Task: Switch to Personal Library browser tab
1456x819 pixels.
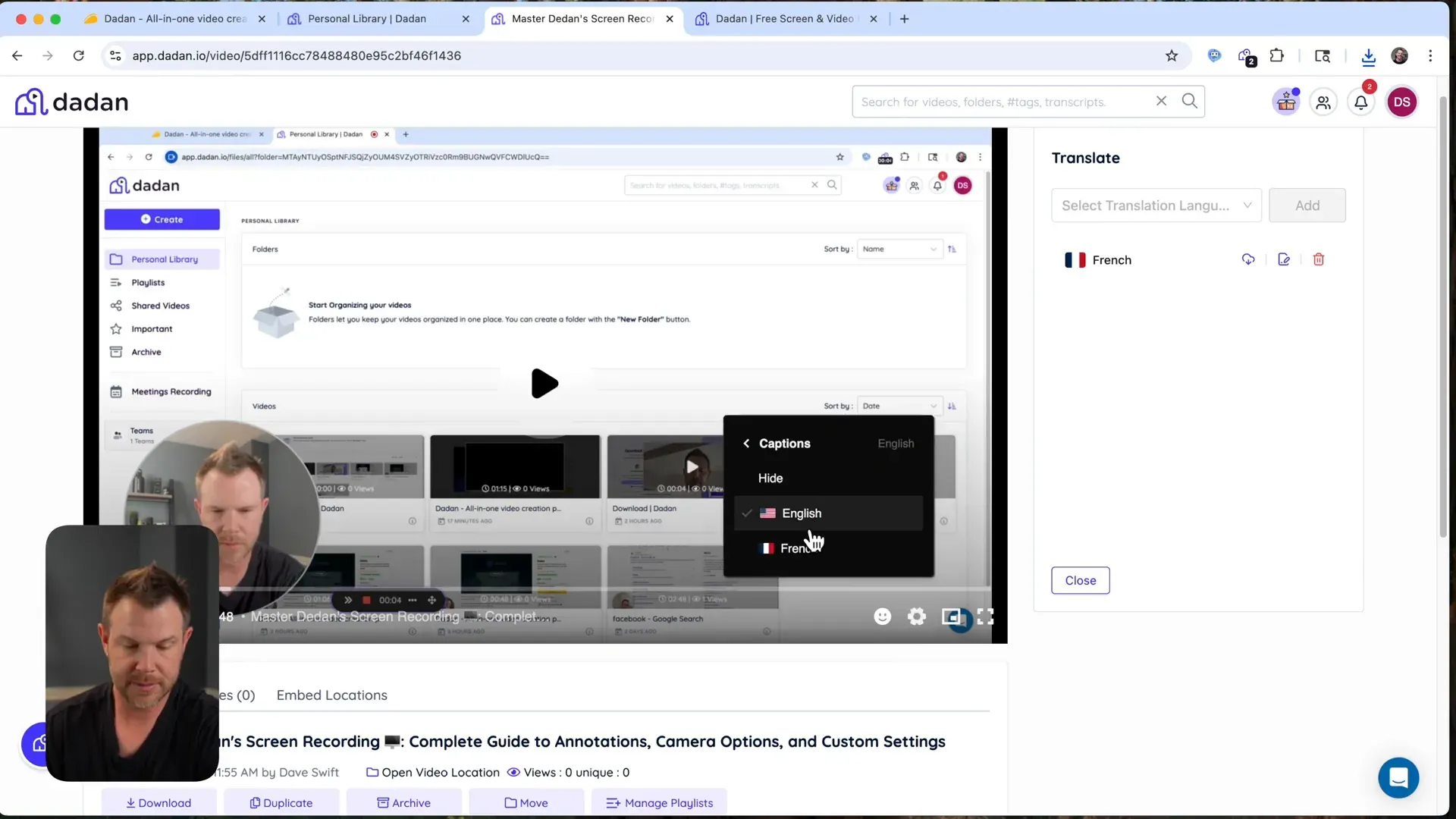Action: coord(367,19)
